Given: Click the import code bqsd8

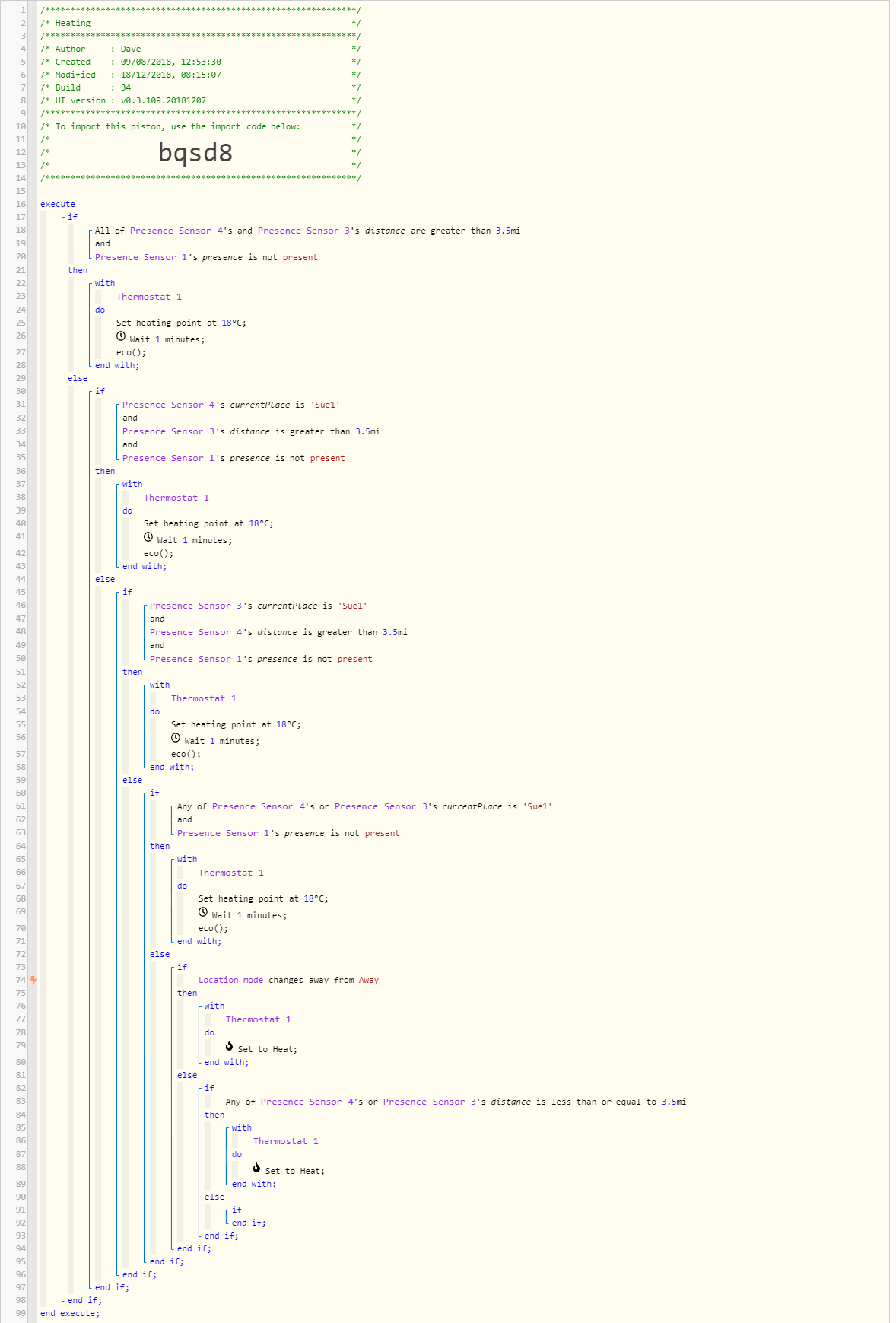Looking at the screenshot, I should pos(195,152).
